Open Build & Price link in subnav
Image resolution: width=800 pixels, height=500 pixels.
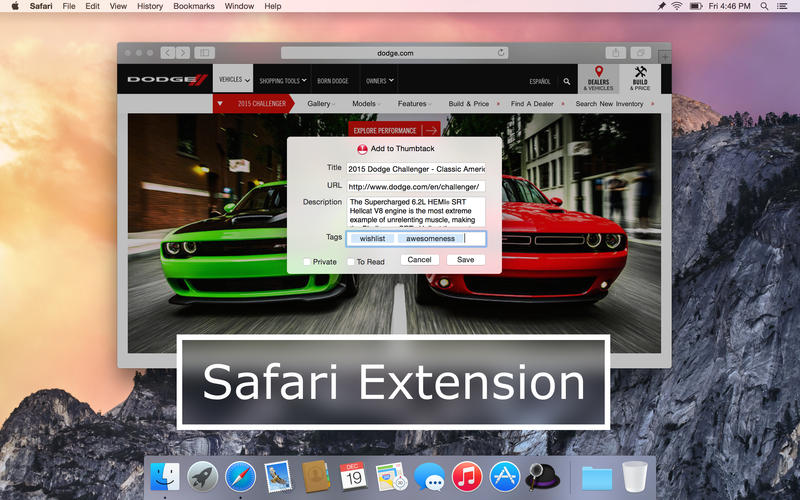[x=469, y=104]
